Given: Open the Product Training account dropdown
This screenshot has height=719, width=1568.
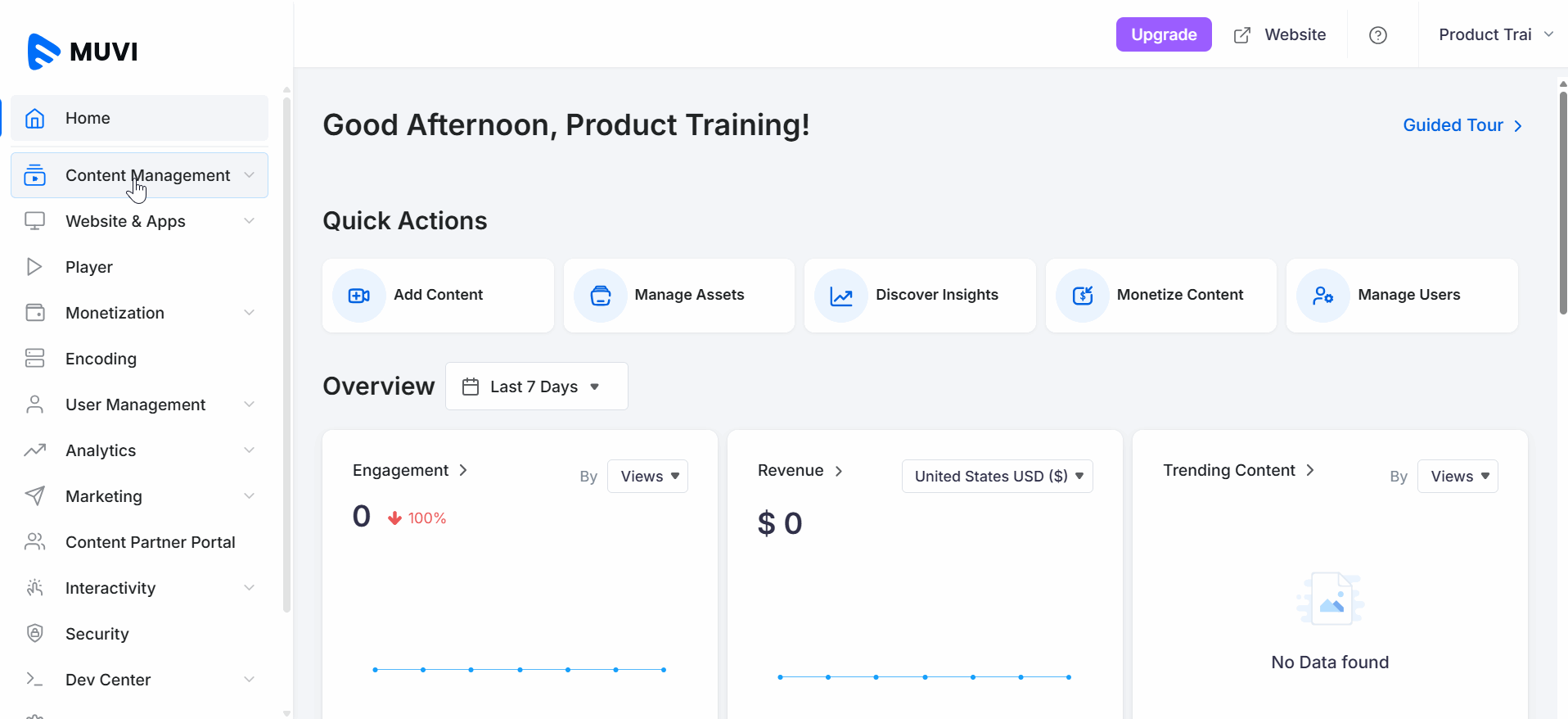Looking at the screenshot, I should click(x=1494, y=35).
